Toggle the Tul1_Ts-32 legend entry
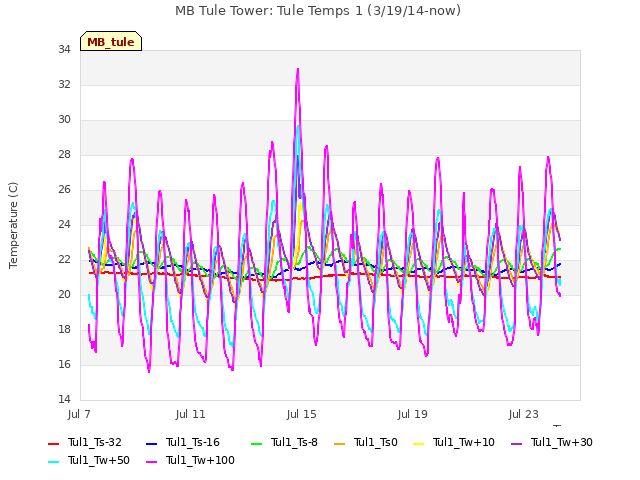 (85, 442)
